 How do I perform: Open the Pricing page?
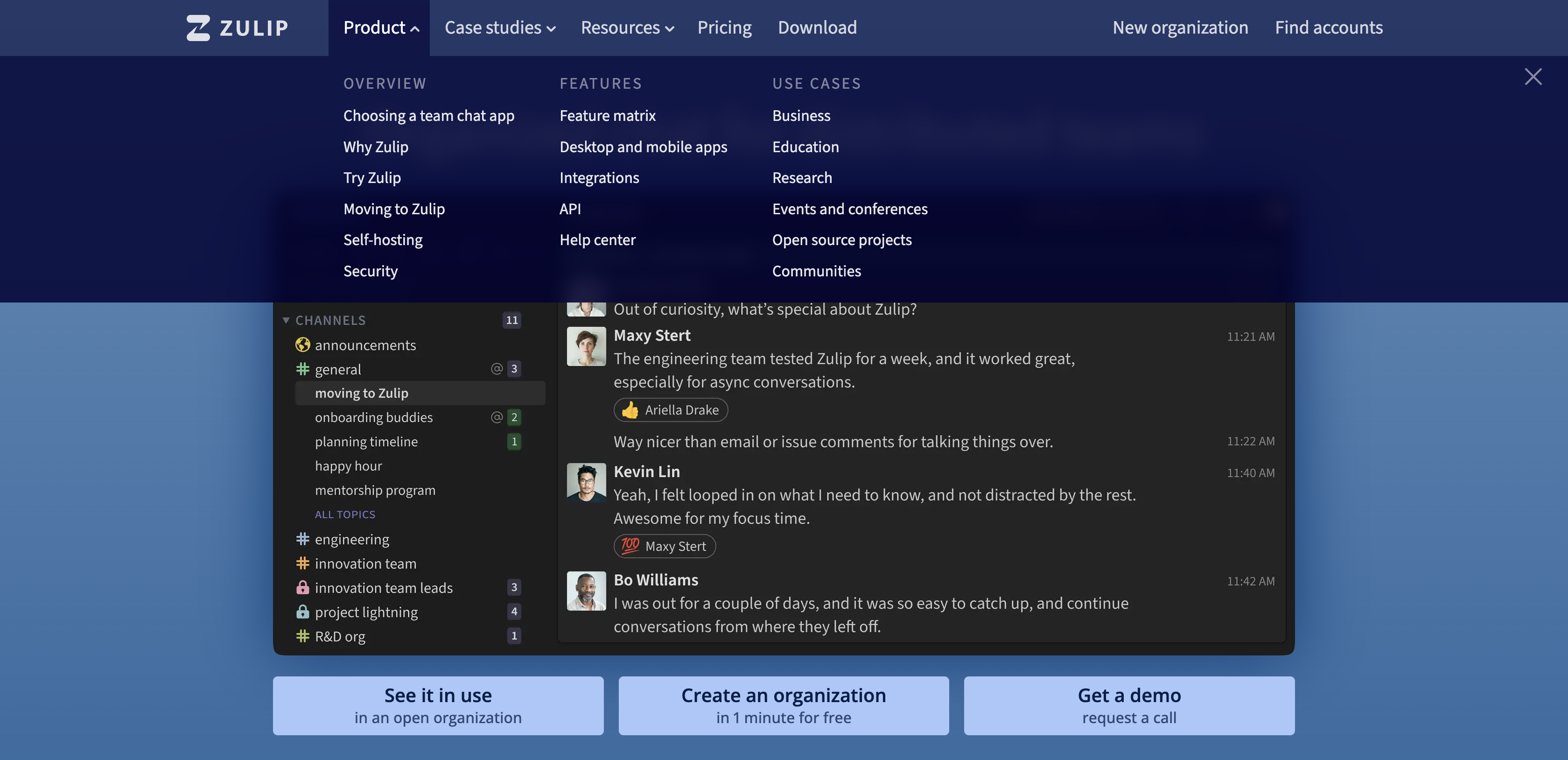pos(724,28)
